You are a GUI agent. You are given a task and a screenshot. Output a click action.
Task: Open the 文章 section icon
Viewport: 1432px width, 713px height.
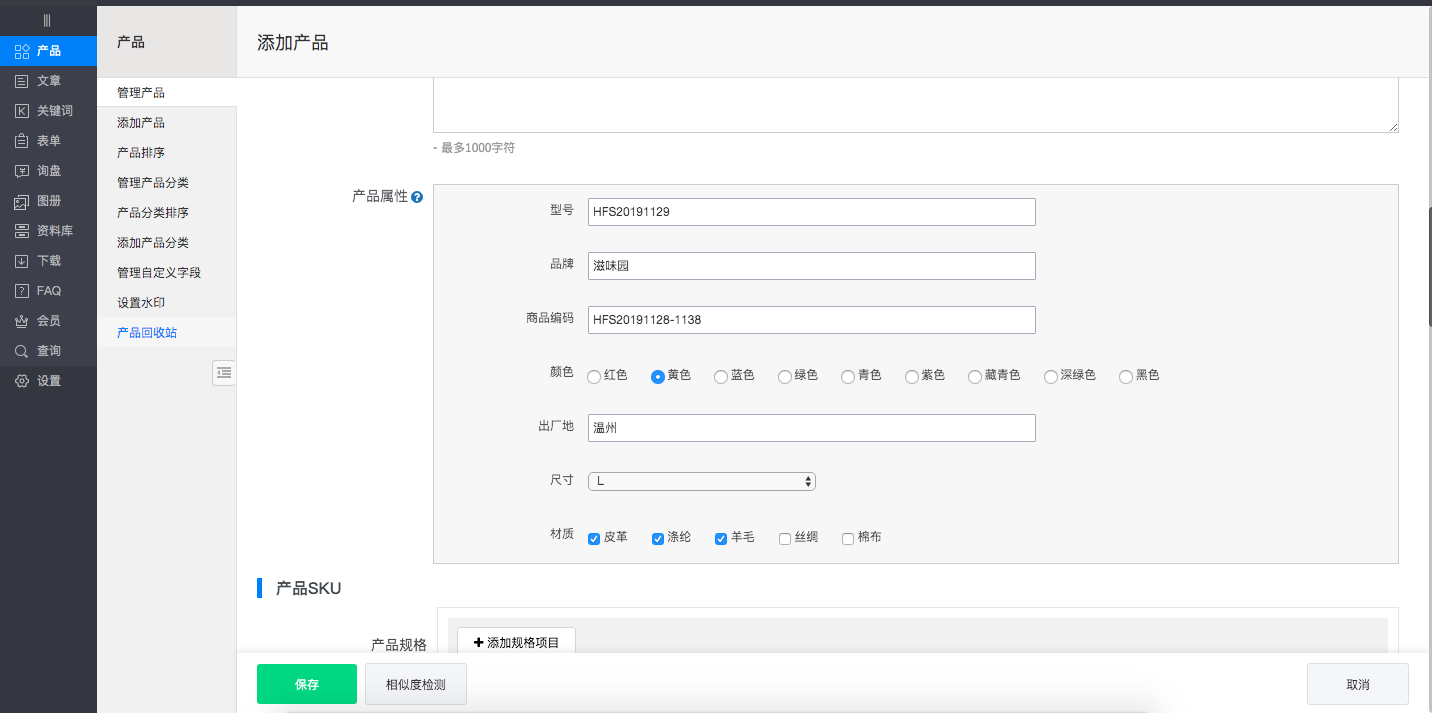(21, 81)
